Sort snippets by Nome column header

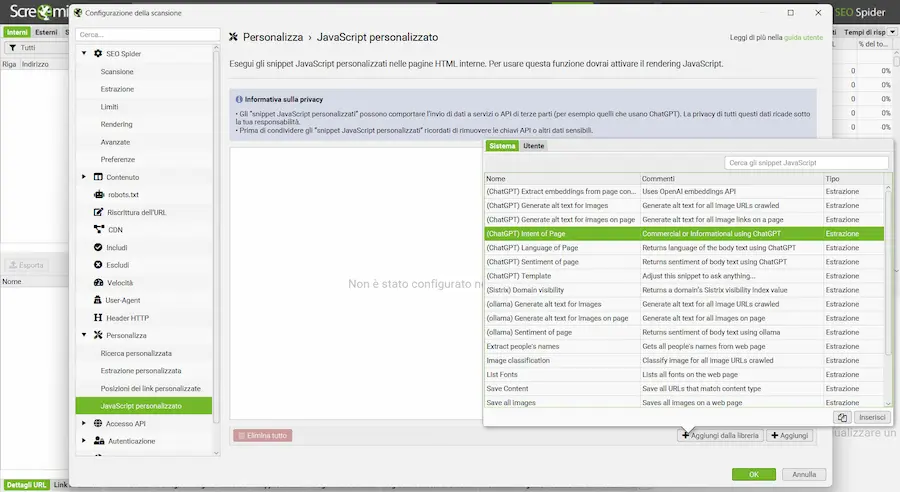tap(562, 179)
